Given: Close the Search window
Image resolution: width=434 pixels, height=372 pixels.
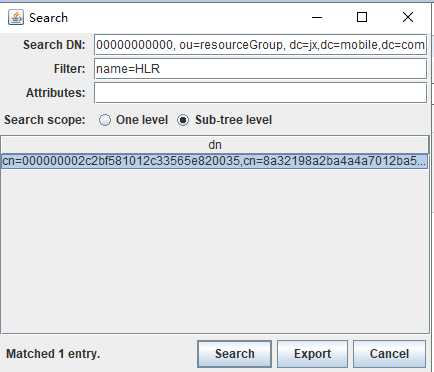Looking at the screenshot, I should pos(408,17).
